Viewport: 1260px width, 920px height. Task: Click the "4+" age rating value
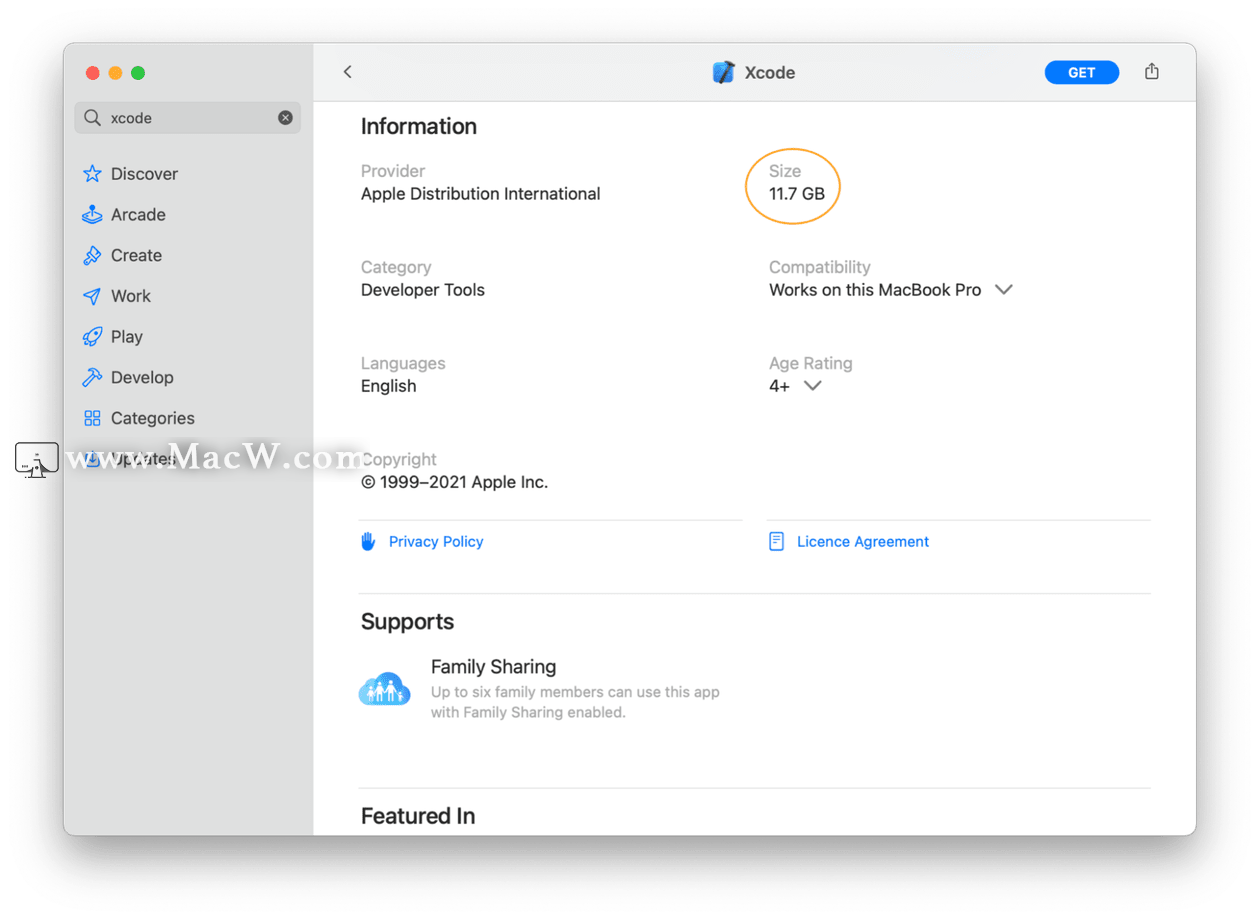779,386
